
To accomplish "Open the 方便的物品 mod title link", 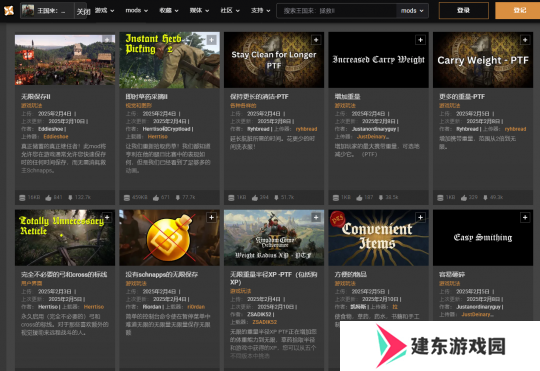I will [351, 275].
